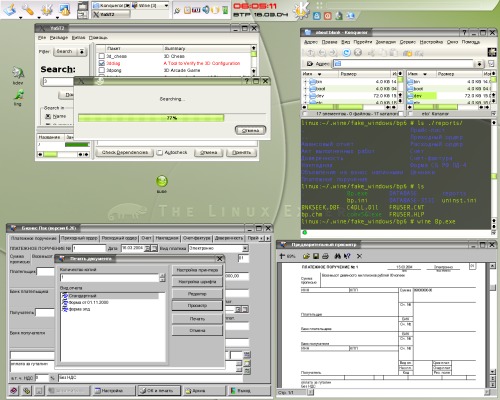500x400 pixels.
Task: Select Форма от 01.11.2000 report type
Action: coord(89,302)
